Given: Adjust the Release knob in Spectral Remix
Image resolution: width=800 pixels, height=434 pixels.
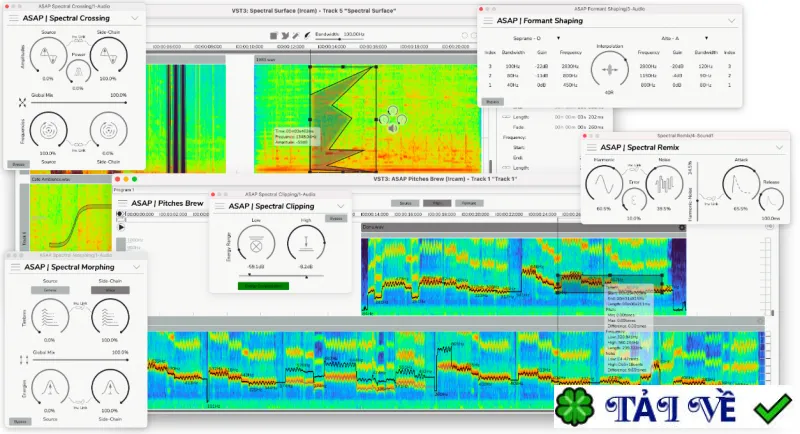Looking at the screenshot, I should (x=771, y=200).
